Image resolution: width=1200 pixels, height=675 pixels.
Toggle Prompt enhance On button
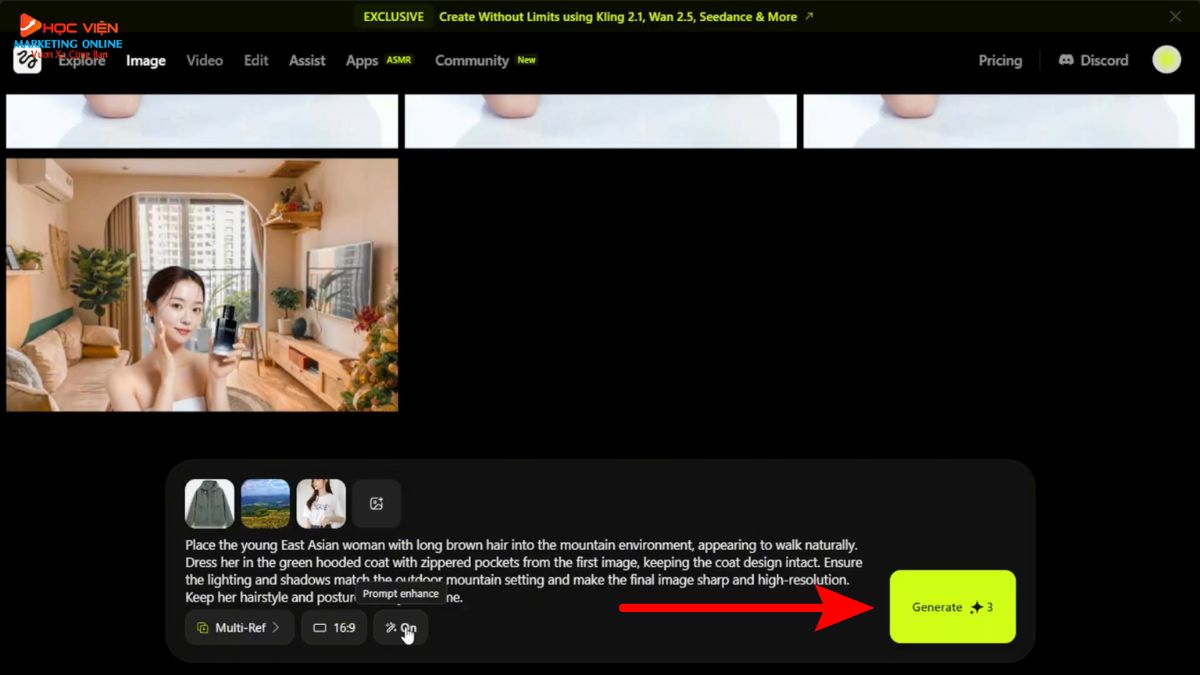pos(401,628)
